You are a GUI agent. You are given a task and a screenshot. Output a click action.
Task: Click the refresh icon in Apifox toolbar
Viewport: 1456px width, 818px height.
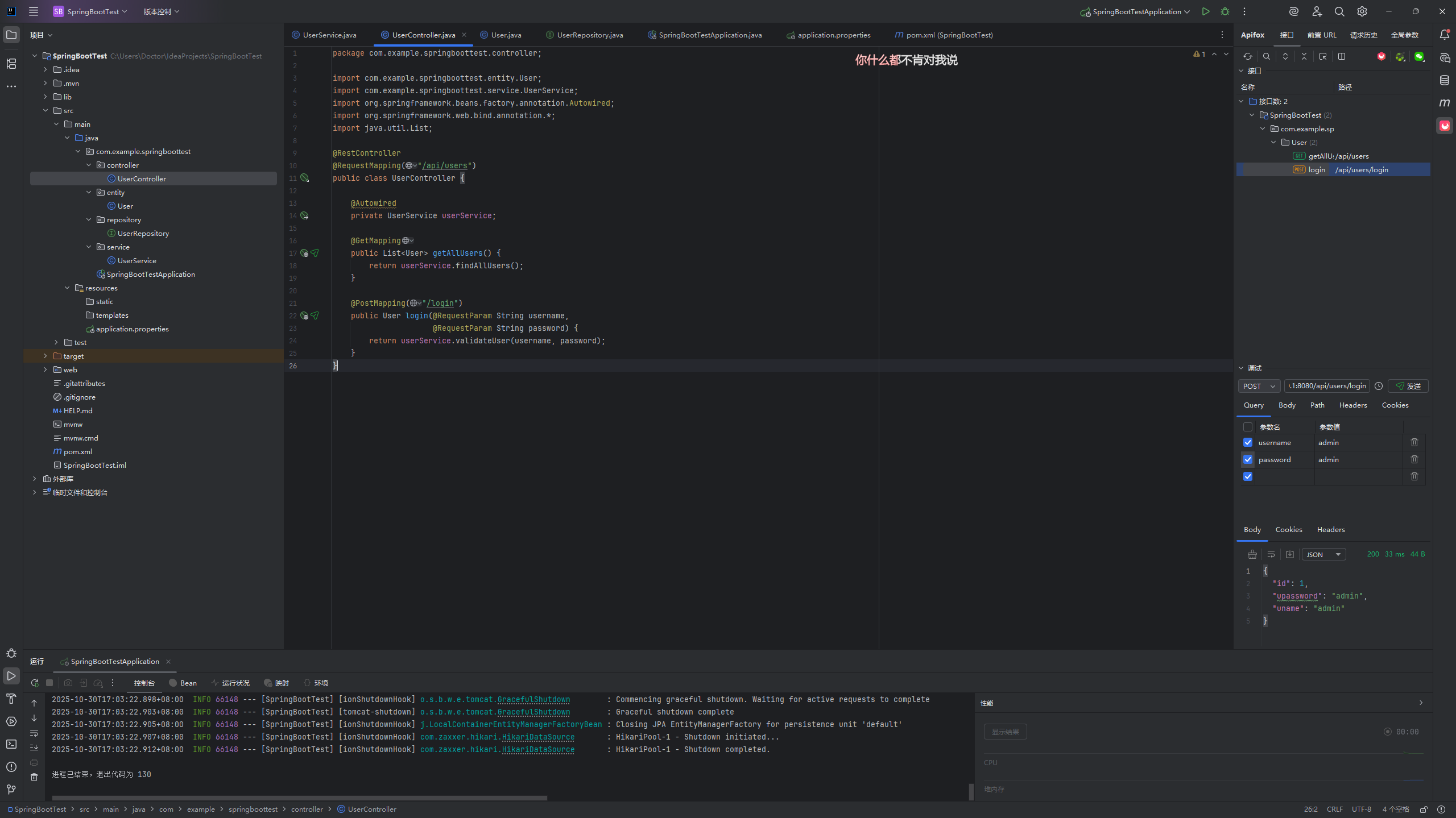tap(1247, 56)
